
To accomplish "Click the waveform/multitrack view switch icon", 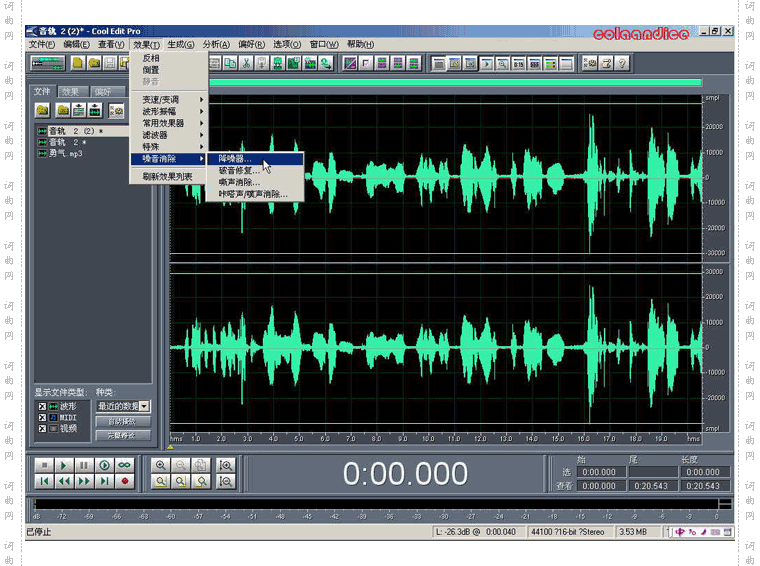I will [48, 63].
